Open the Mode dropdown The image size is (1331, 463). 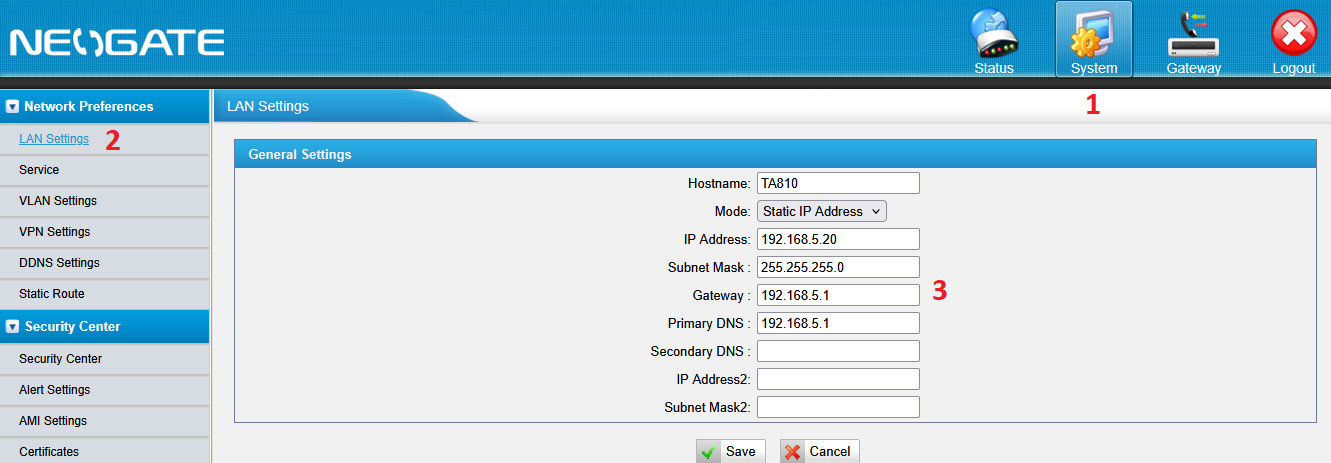pyautogui.click(x=821, y=211)
